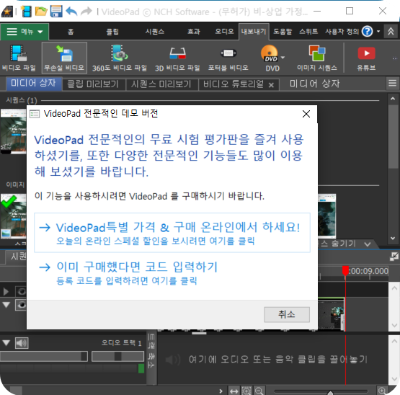Collapse ribbon with double chevron icon
This screenshot has height=395, width=400.
click(x=391, y=32)
